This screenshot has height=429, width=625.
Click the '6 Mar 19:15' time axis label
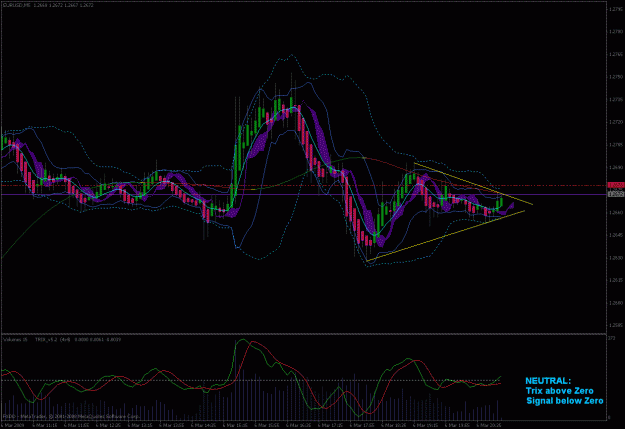tap(425, 425)
